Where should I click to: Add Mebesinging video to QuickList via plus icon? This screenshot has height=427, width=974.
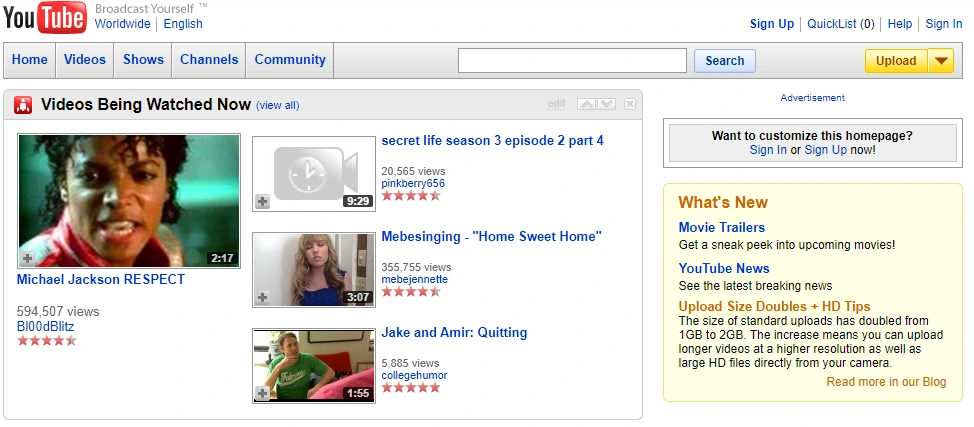click(263, 298)
